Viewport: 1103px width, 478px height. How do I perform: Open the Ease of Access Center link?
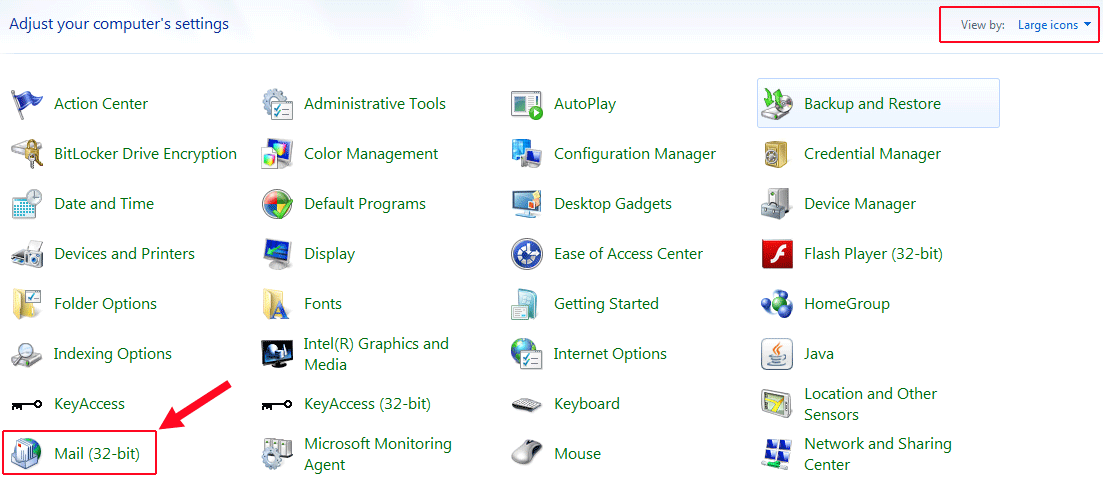pos(629,254)
